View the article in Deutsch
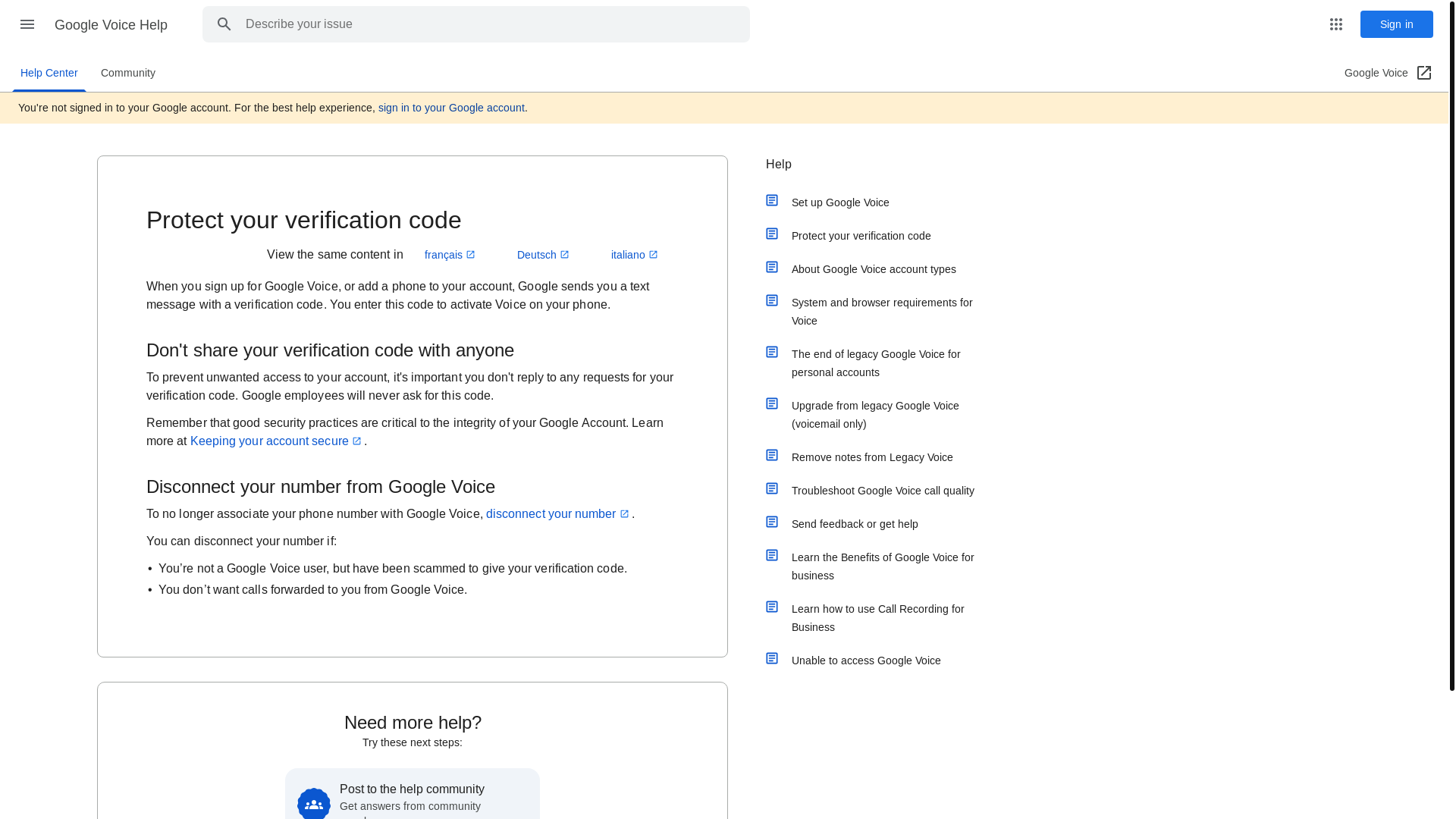 [x=543, y=255]
